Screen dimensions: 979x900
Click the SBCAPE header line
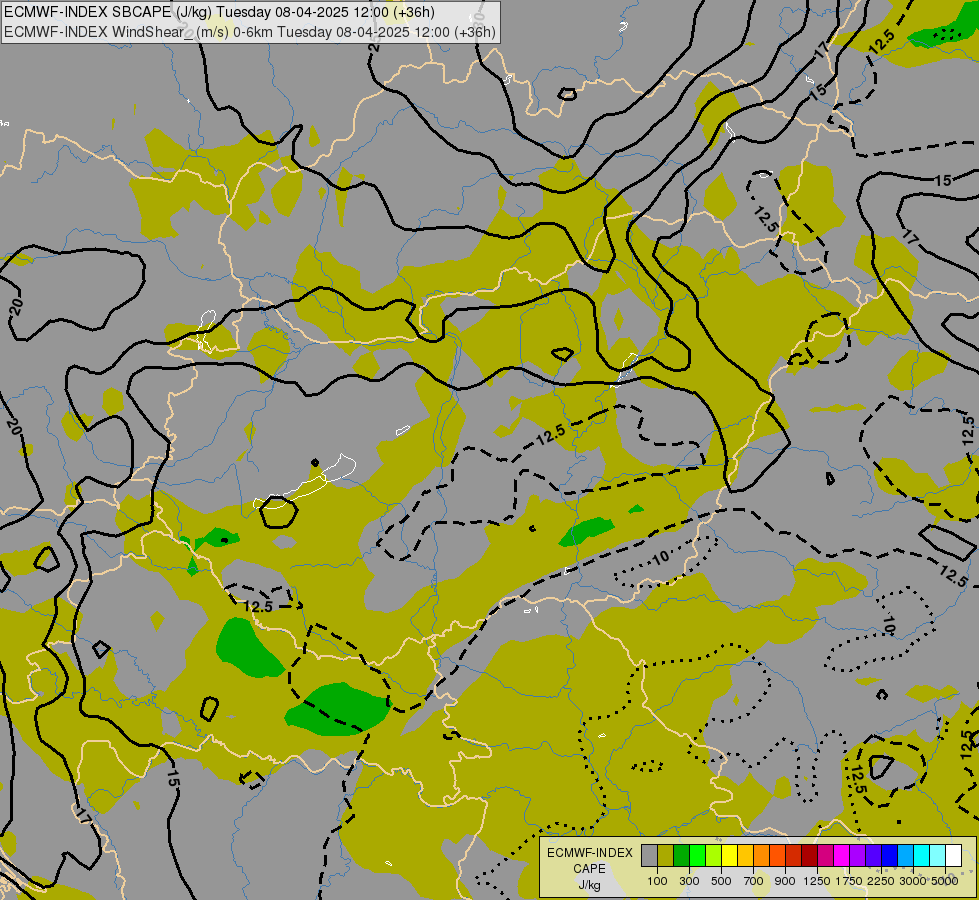[219, 12]
